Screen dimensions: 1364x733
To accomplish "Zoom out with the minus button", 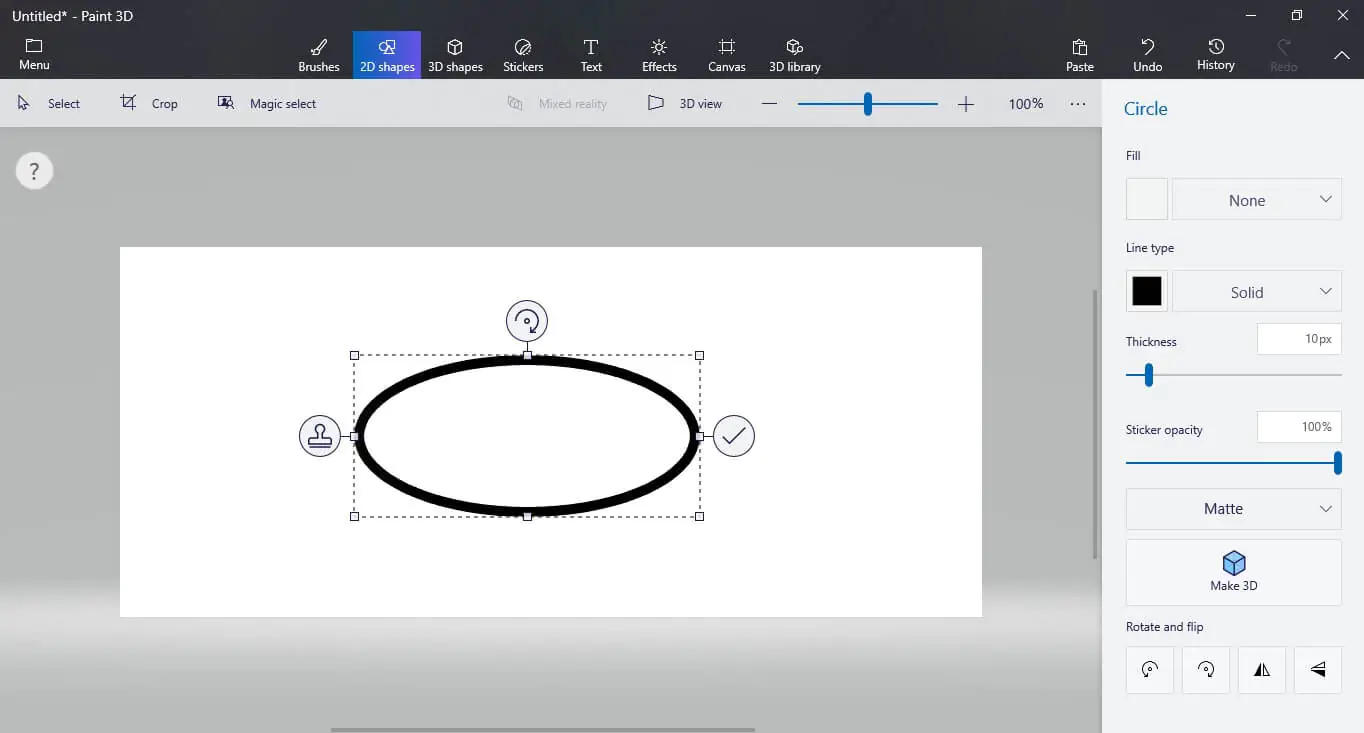I will tap(769, 103).
